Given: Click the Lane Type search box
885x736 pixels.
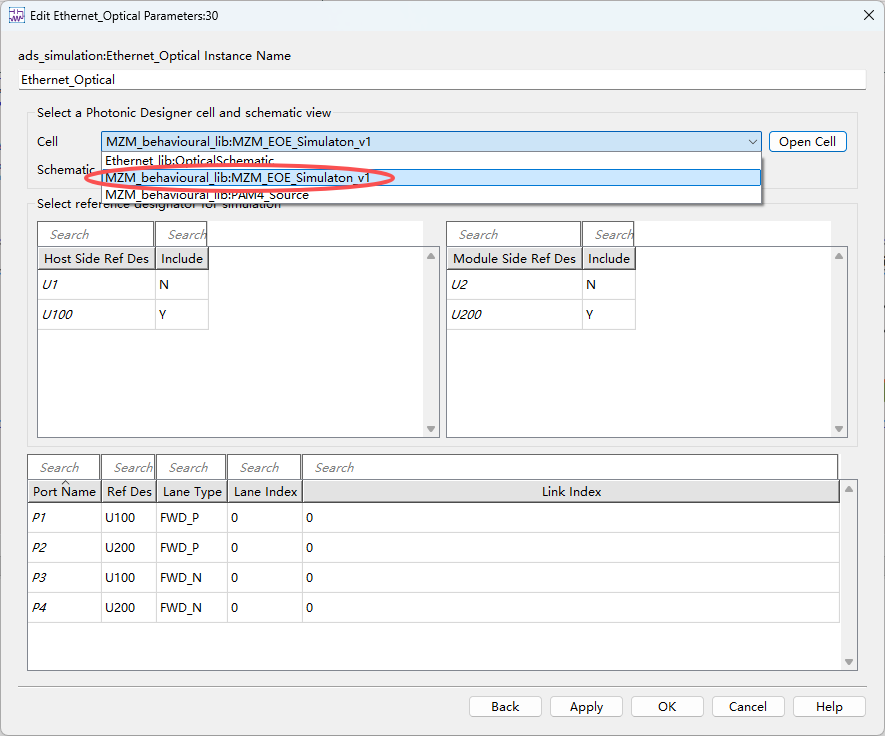Looking at the screenshot, I should click(x=191, y=467).
